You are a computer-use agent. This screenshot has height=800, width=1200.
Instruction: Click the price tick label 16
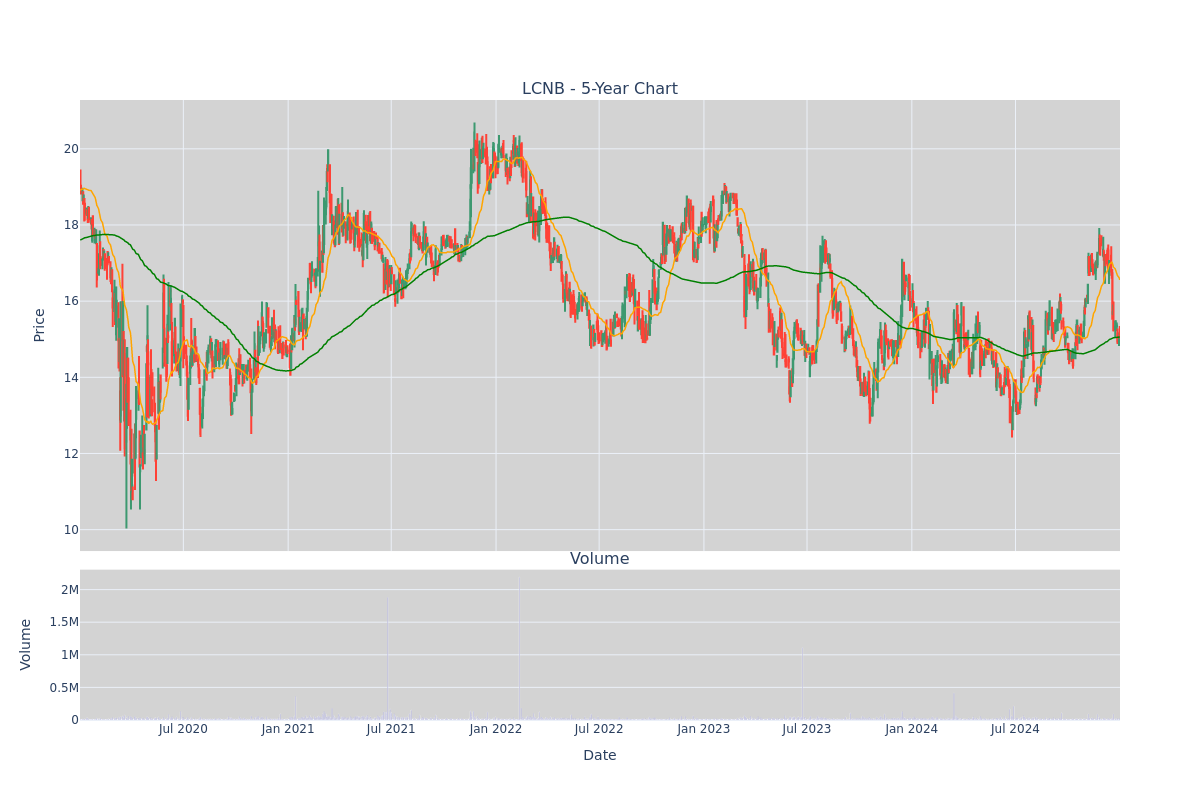click(71, 301)
